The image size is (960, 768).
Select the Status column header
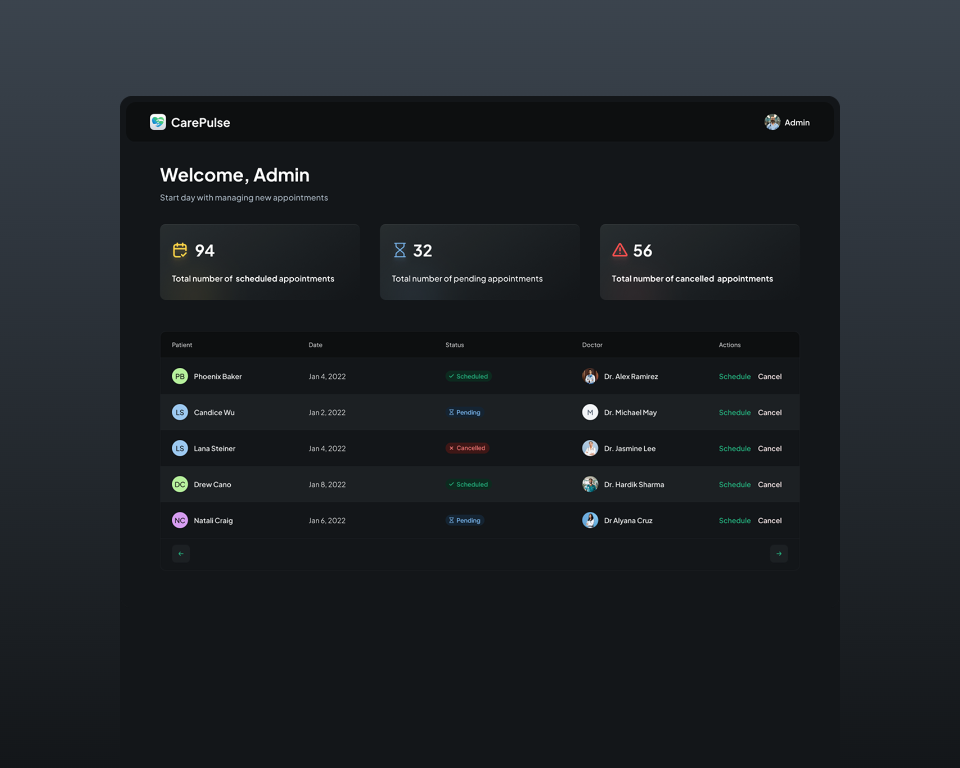tap(454, 345)
